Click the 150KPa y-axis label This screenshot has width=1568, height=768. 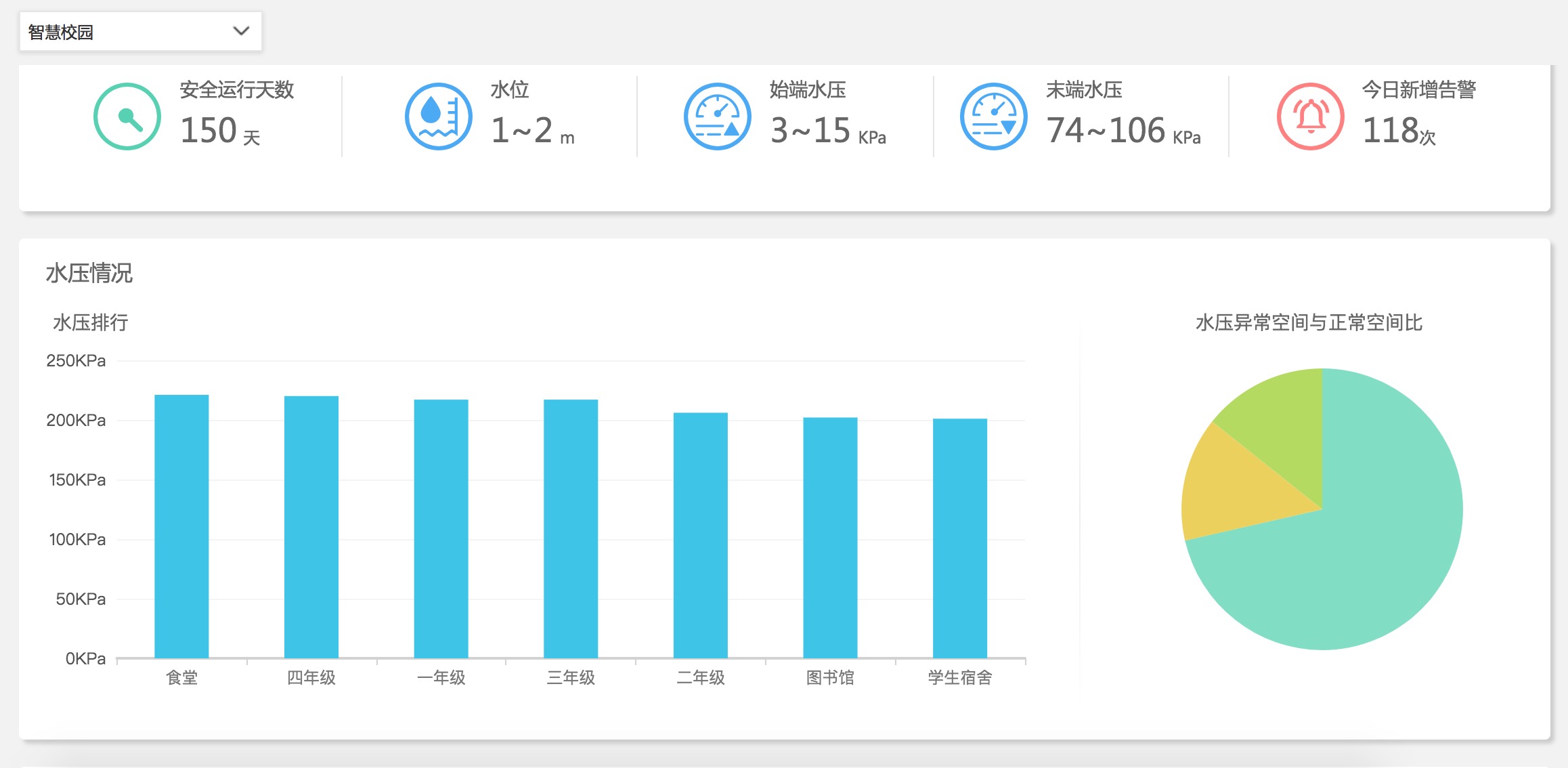77,479
